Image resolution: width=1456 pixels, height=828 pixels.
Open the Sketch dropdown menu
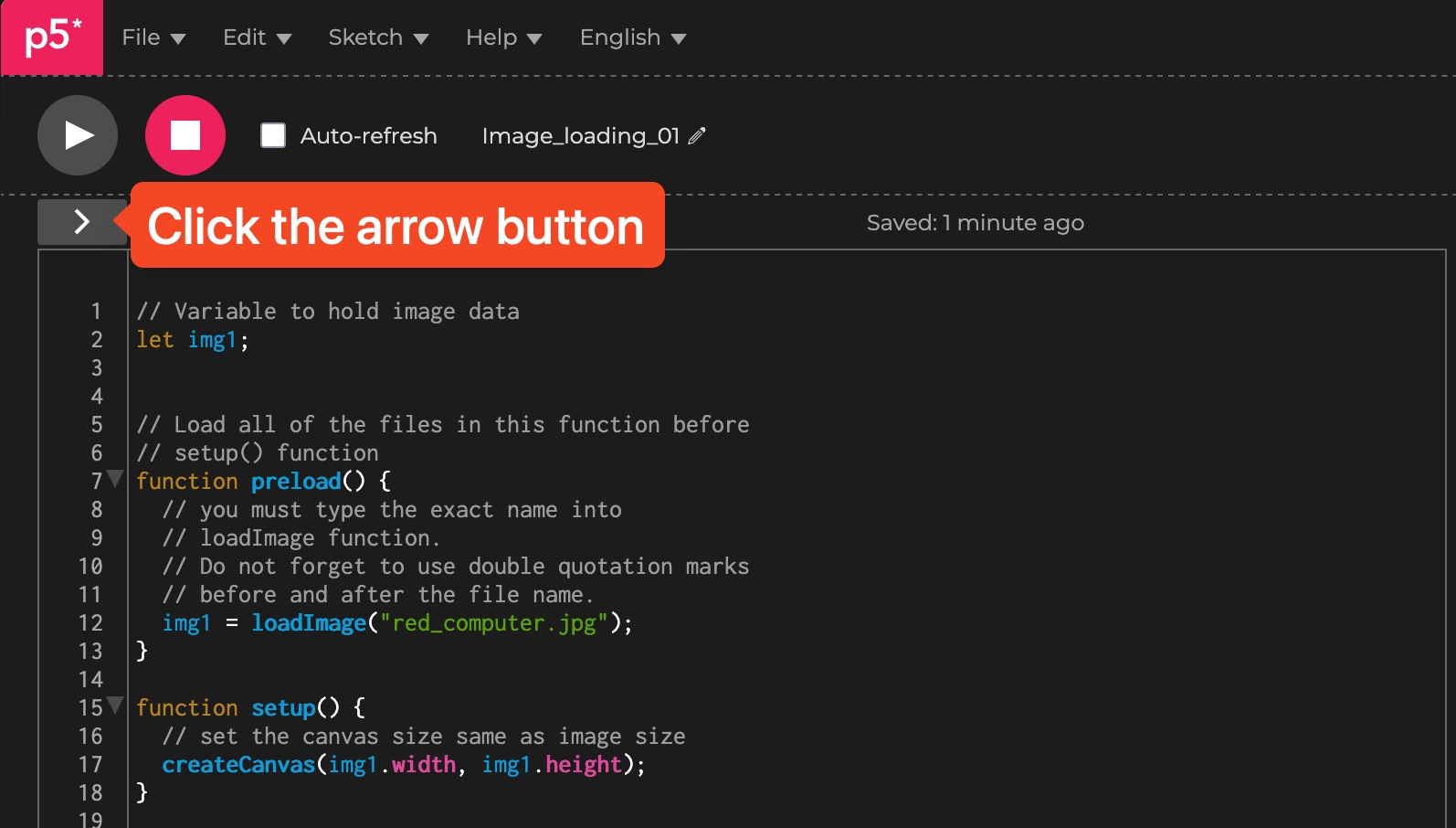tap(378, 37)
